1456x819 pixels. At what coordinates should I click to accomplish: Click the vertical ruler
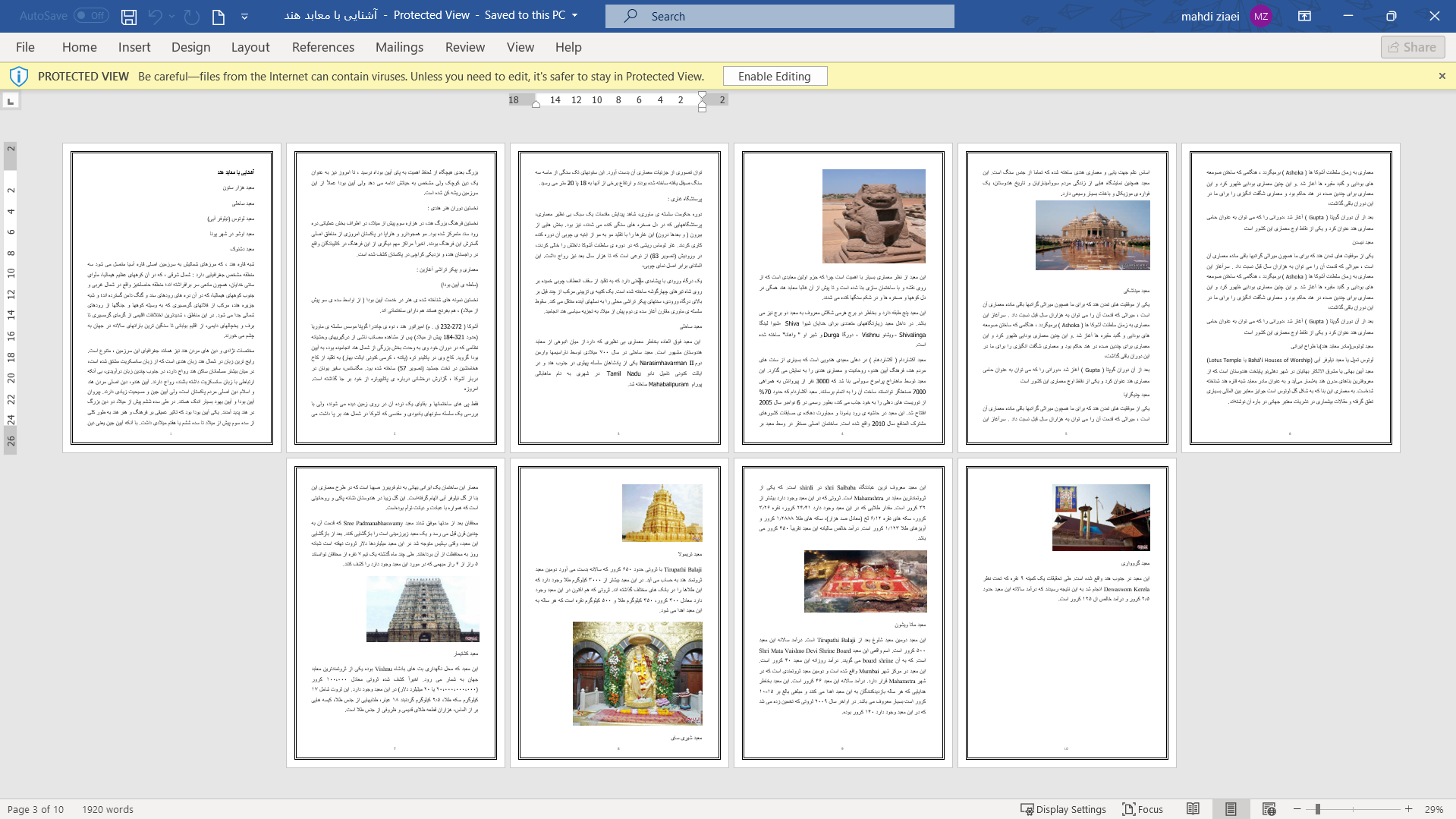(x=11, y=298)
